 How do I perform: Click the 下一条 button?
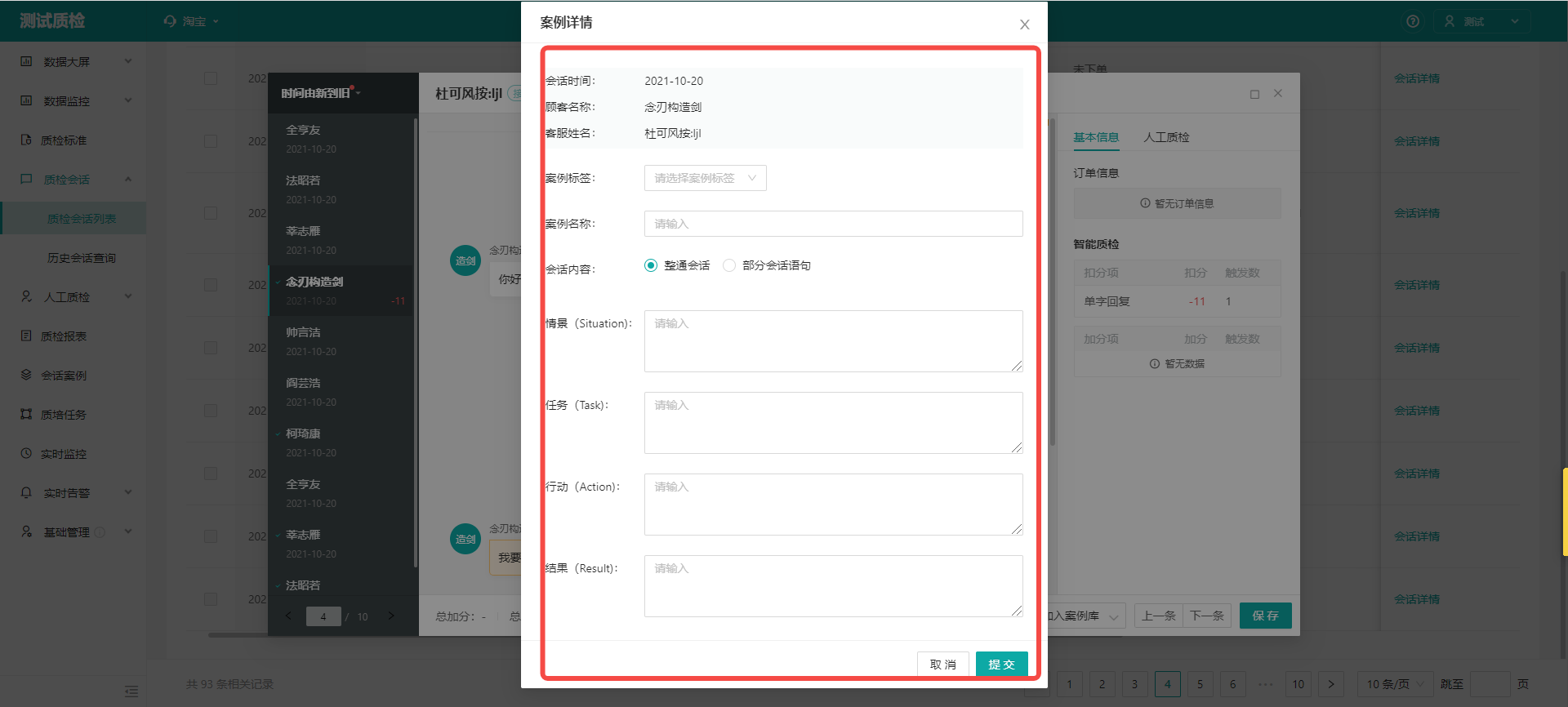(x=1207, y=616)
